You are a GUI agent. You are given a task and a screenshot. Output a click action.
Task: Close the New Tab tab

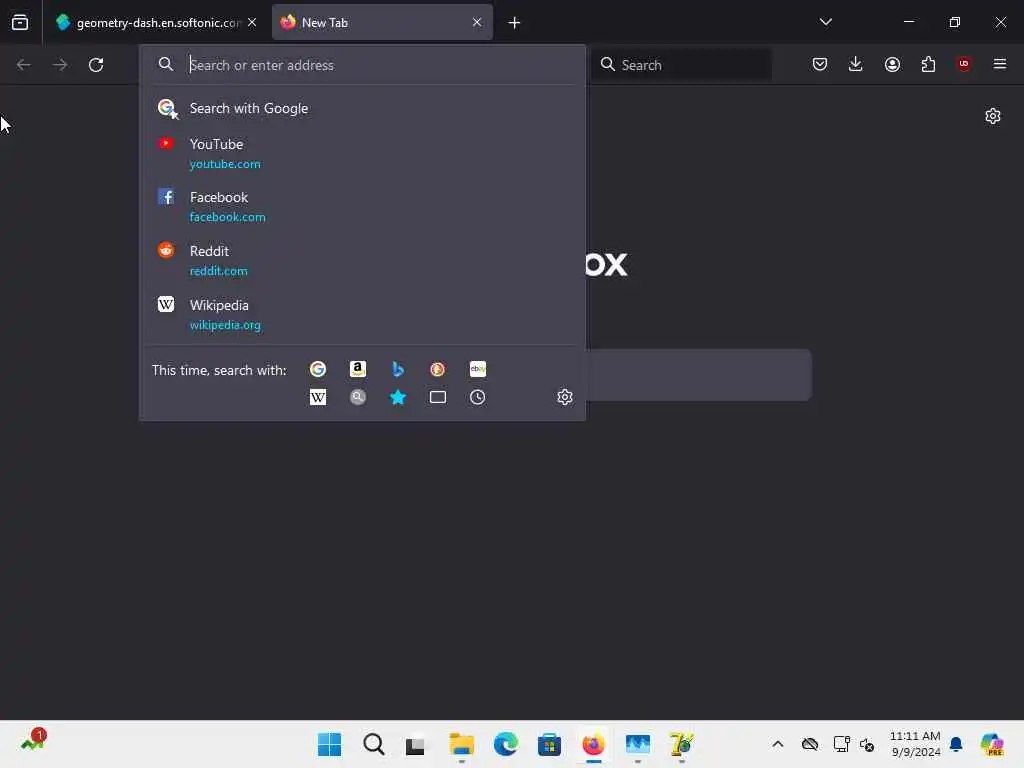pos(477,22)
